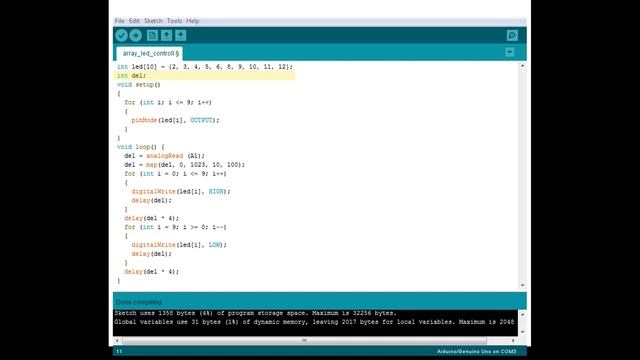This screenshot has width=640, height=360.
Task: Click 'void loop() {' line
Action: [140, 147]
